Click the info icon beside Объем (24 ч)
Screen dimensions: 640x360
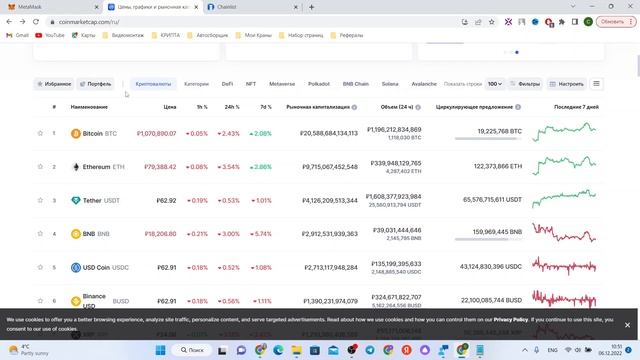[x=418, y=107]
